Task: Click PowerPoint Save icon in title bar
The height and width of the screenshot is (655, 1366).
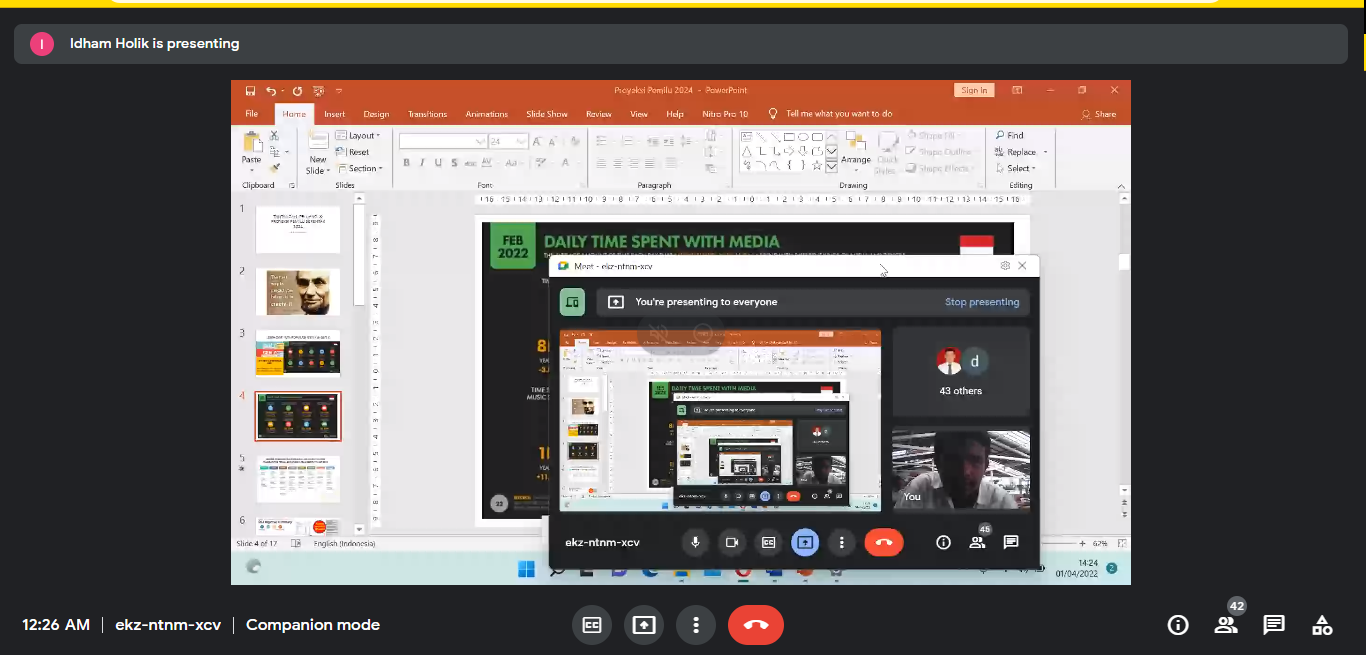Action: (250, 90)
